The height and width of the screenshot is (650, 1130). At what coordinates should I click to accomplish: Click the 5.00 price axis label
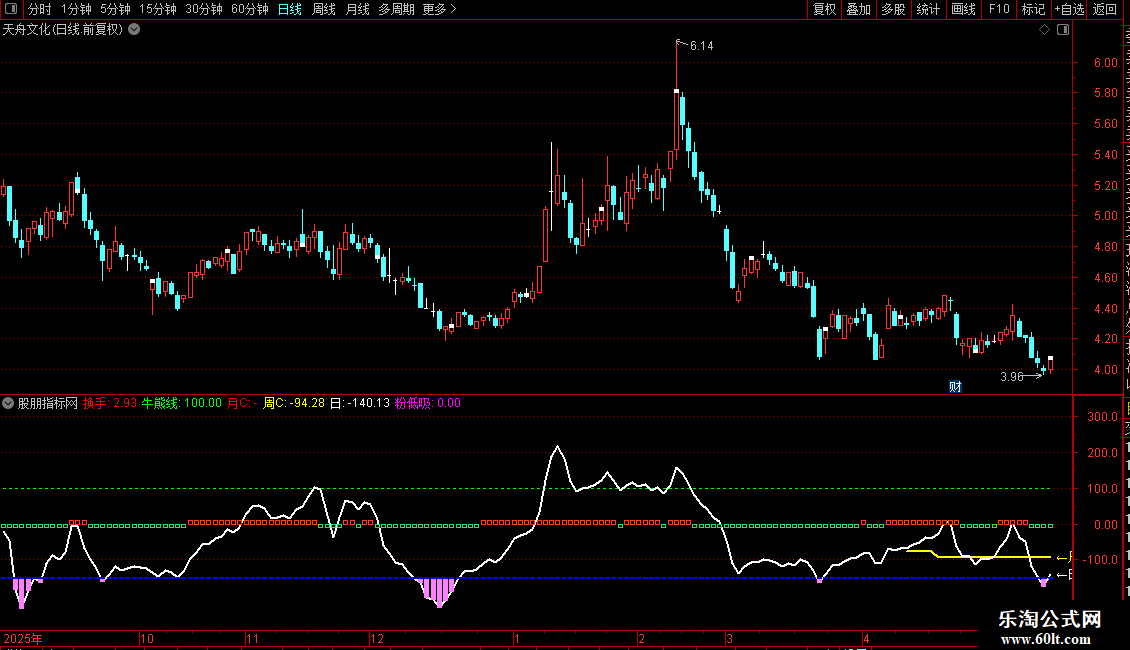click(x=1105, y=216)
